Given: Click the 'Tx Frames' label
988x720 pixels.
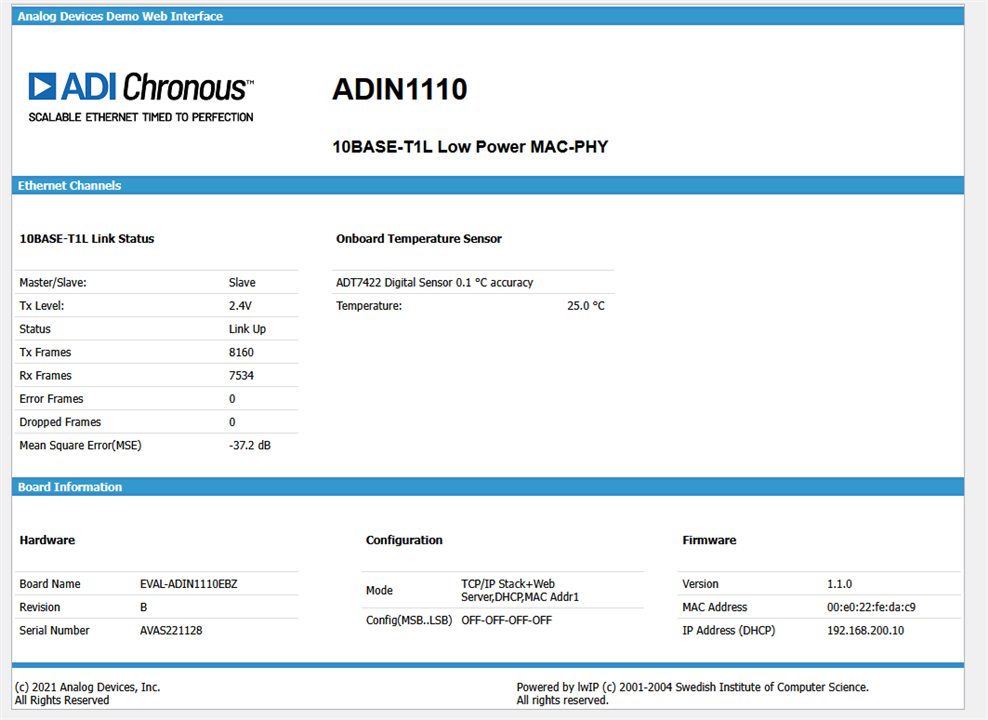Looking at the screenshot, I should [x=45, y=352].
